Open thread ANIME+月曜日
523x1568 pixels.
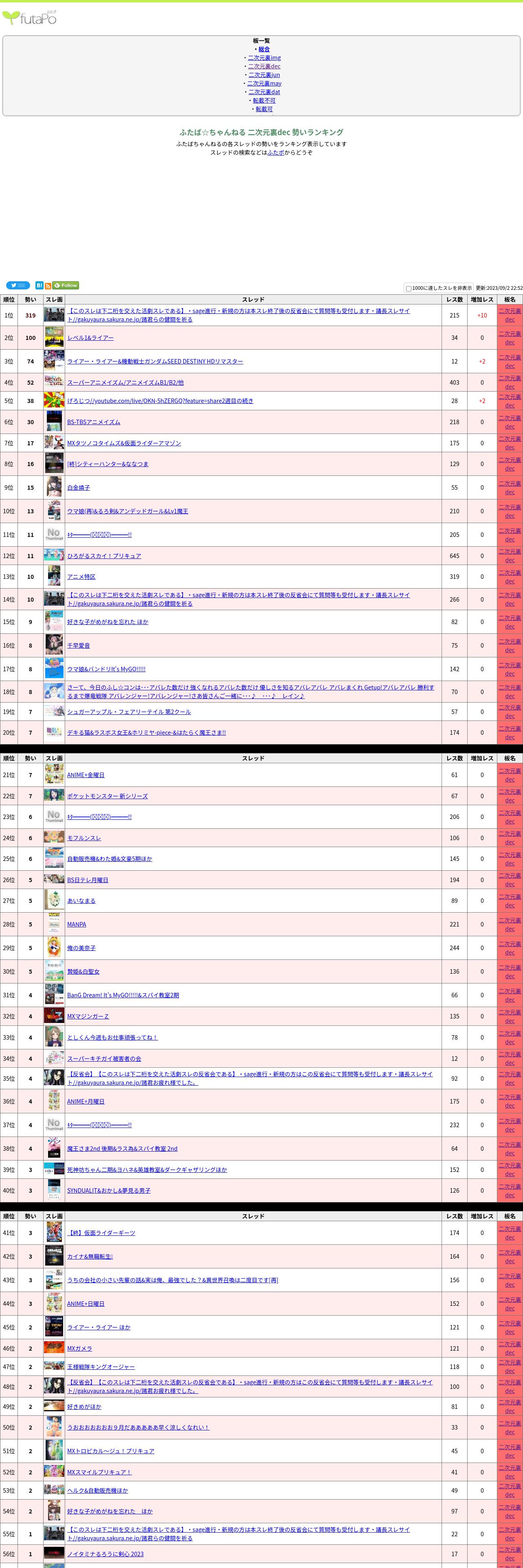(86, 1101)
